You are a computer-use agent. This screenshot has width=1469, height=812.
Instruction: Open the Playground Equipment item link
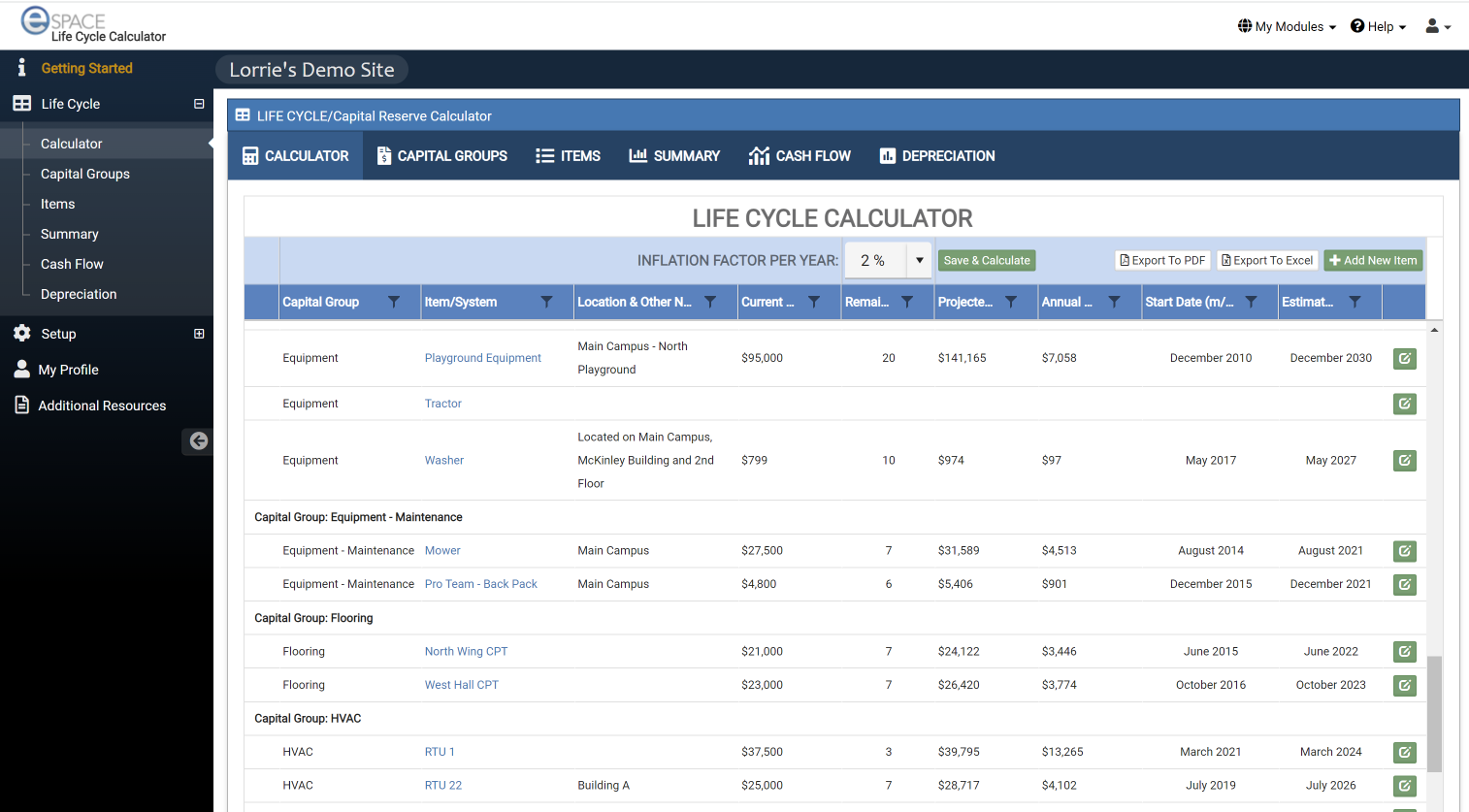tap(482, 358)
